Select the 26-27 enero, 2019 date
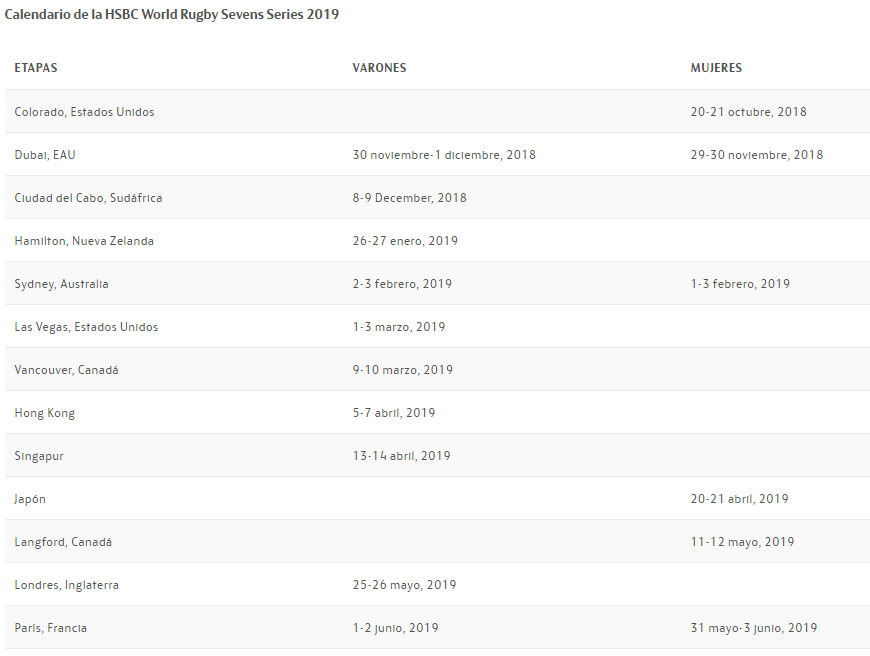Screen dimensions: 870x656 pyautogui.click(x=405, y=241)
